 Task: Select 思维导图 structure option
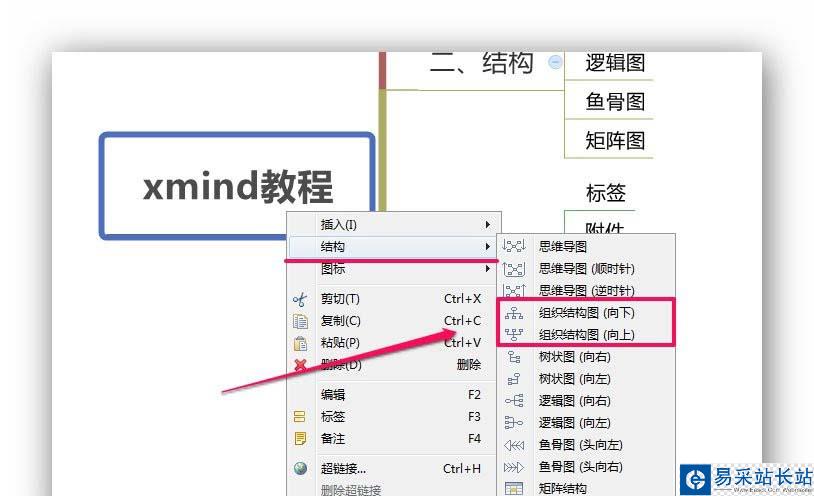point(587,246)
